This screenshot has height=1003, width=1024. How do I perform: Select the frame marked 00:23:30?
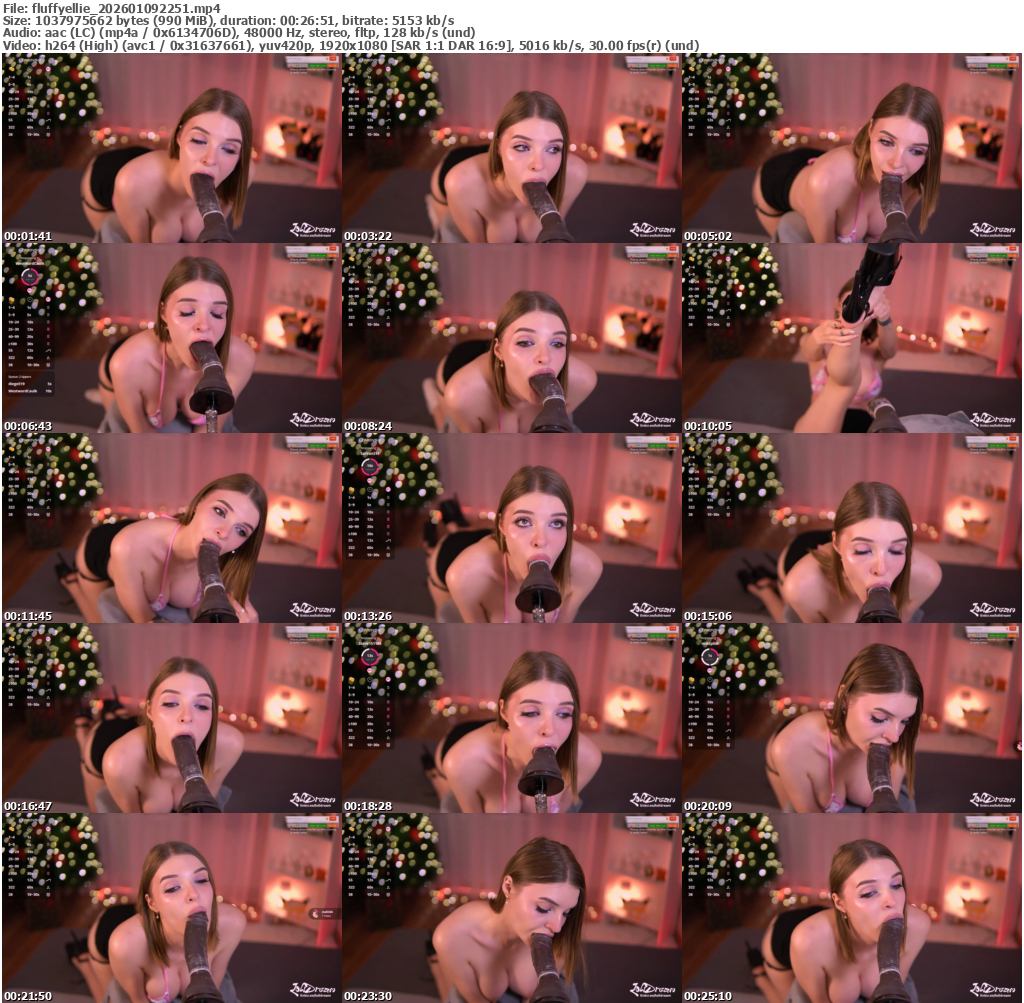[x=511, y=908]
